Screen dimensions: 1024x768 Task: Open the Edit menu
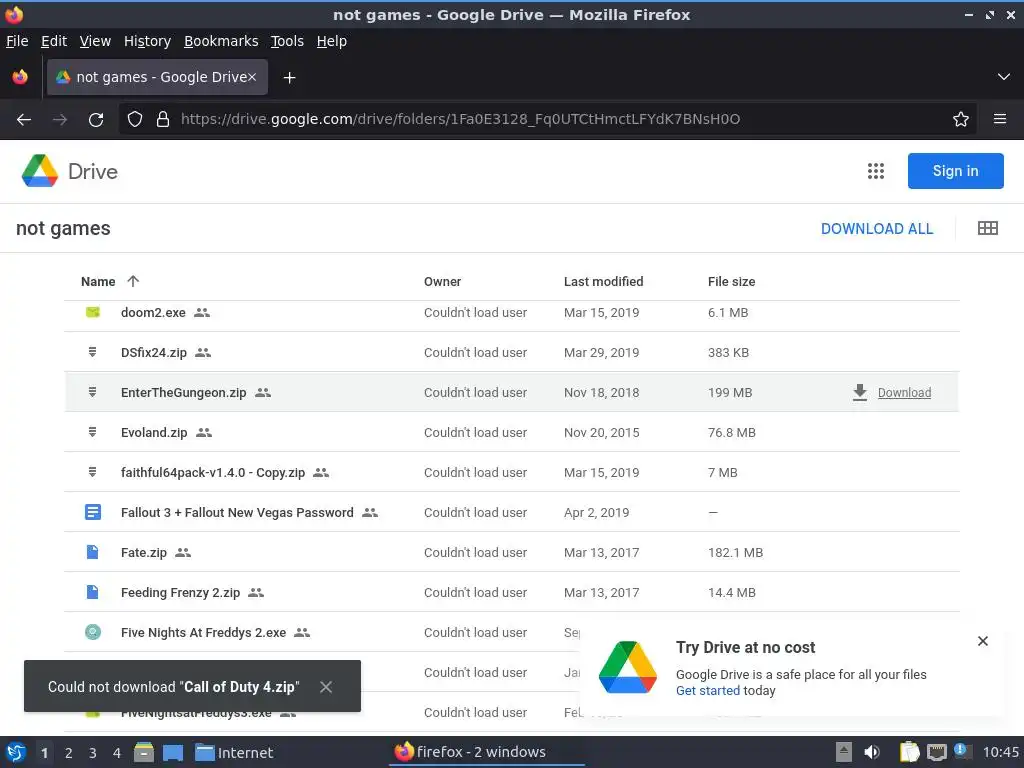coord(54,41)
